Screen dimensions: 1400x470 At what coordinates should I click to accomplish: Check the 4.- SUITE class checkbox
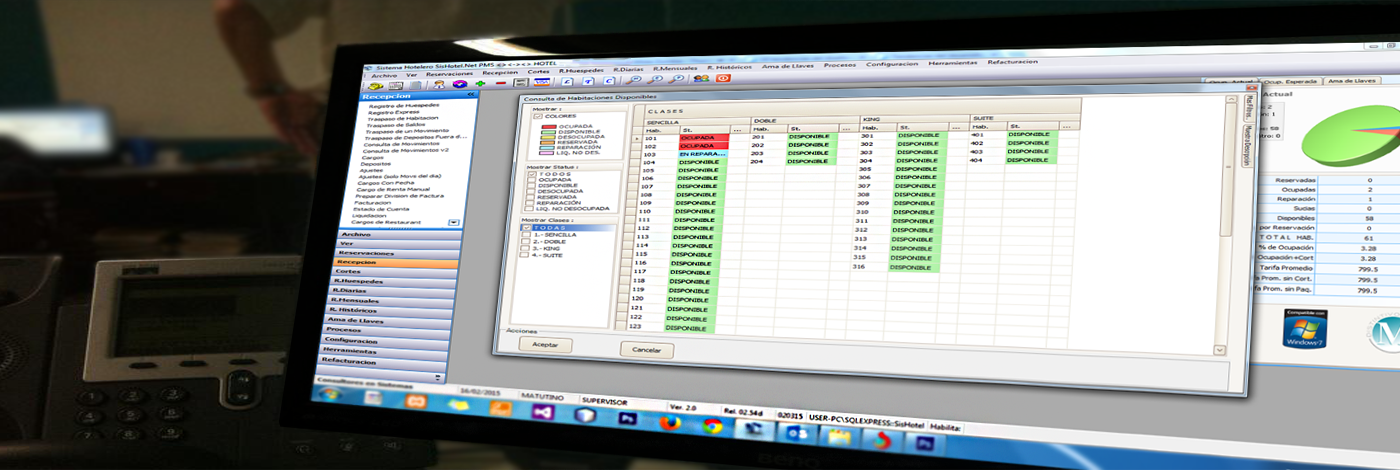[x=523, y=255]
